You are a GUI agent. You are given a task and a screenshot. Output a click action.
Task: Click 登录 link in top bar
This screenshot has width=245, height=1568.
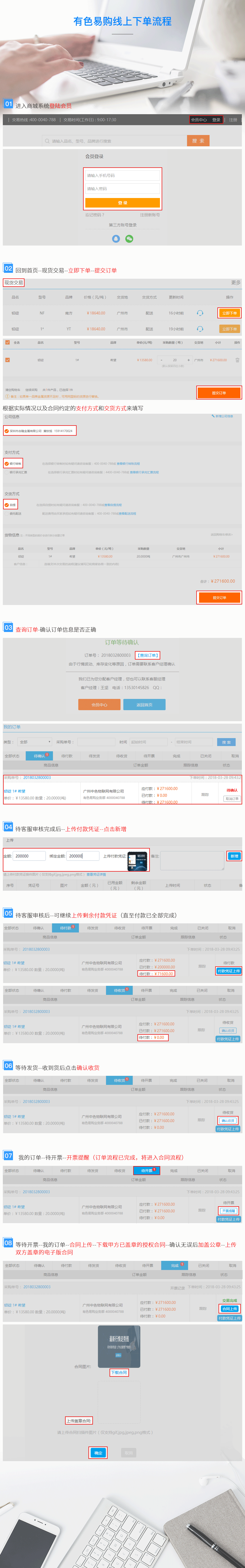pyautogui.click(x=216, y=120)
